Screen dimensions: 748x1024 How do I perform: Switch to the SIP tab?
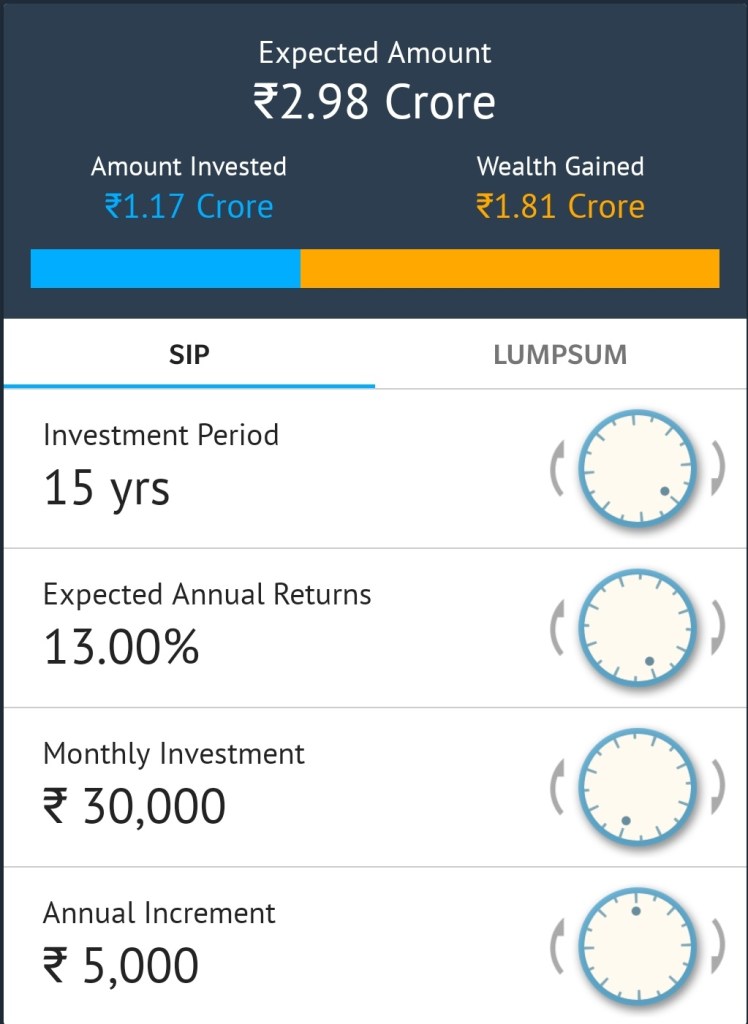point(189,355)
